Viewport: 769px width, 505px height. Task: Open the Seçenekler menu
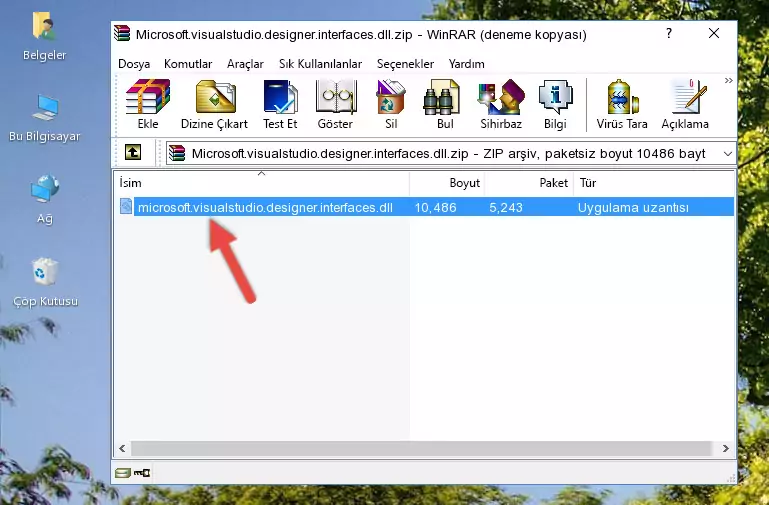click(x=405, y=64)
